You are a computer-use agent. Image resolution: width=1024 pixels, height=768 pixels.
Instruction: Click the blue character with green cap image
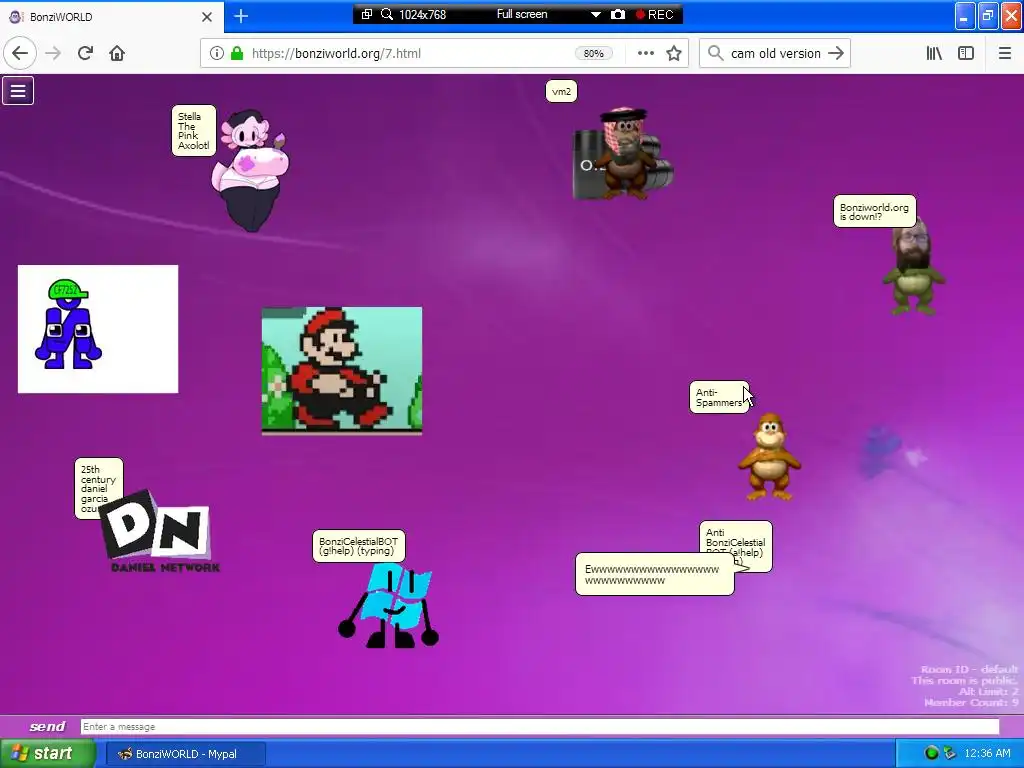pos(98,329)
